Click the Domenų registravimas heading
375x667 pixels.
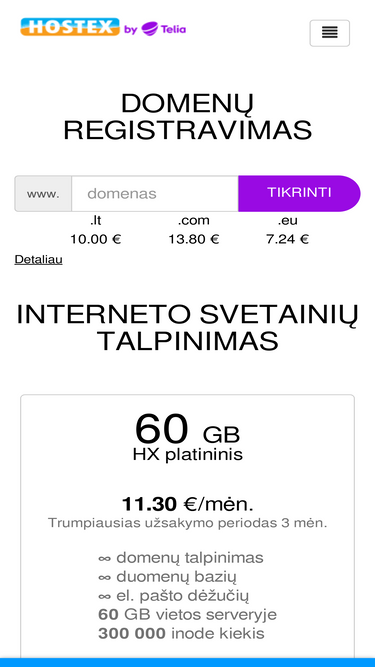(x=188, y=117)
